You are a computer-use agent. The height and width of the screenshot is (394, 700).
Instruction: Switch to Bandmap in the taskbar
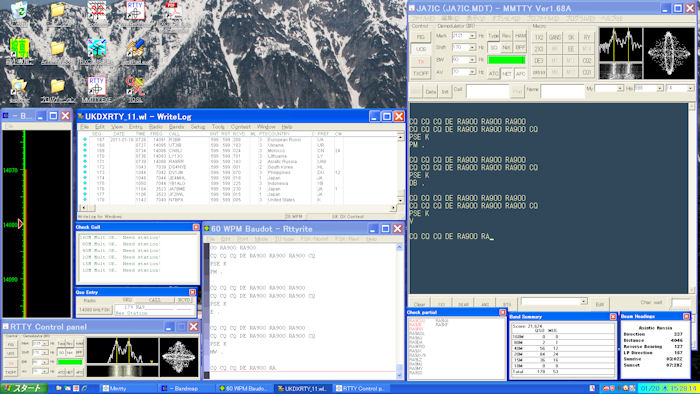click(x=187, y=389)
